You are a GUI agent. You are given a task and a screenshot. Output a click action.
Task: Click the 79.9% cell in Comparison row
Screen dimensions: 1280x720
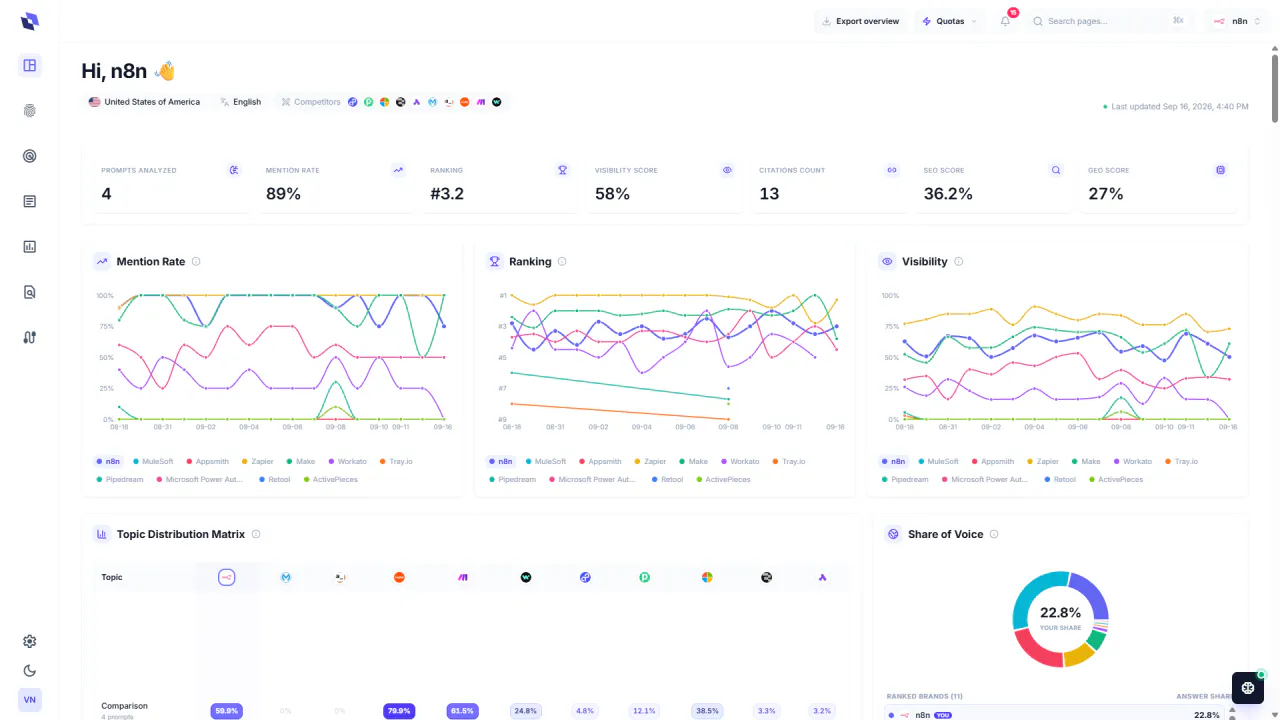tap(399, 711)
